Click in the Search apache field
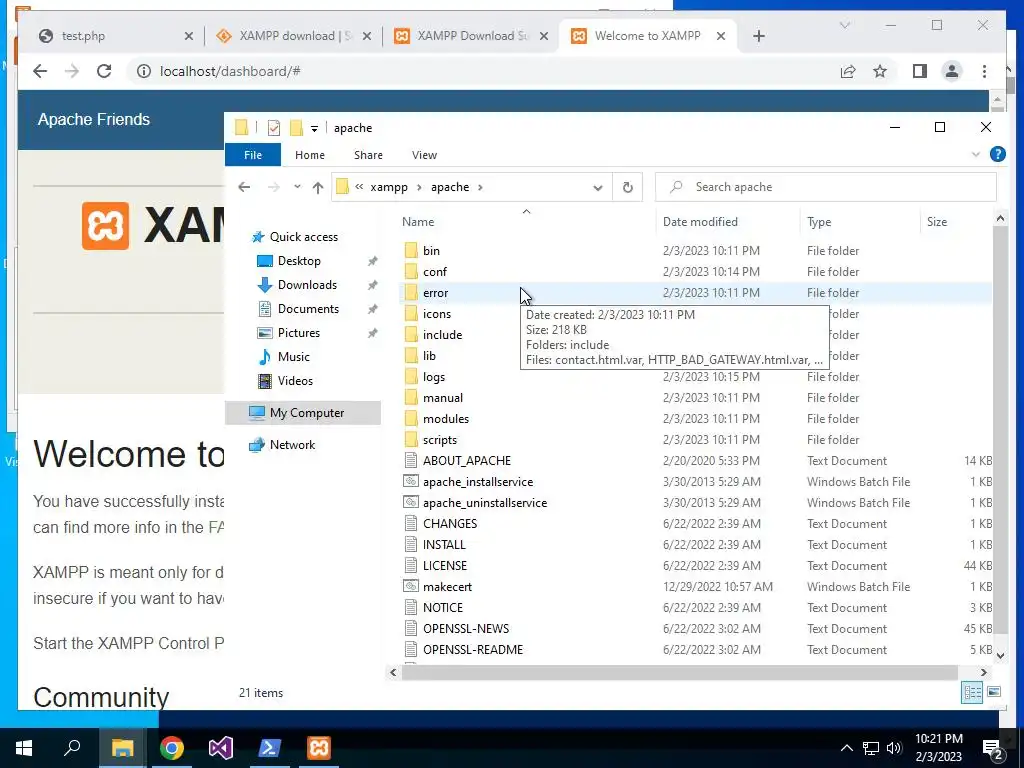Screen dimensions: 1024x768 click(825, 187)
